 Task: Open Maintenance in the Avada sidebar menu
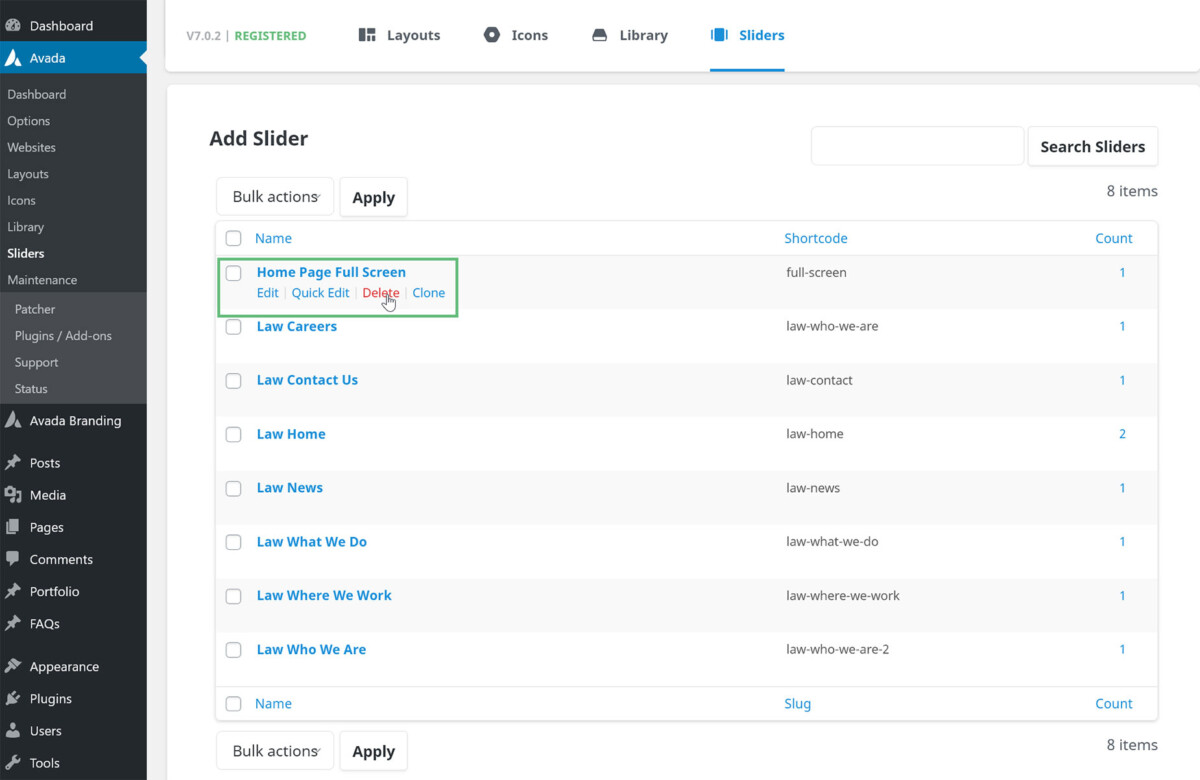pos(42,279)
